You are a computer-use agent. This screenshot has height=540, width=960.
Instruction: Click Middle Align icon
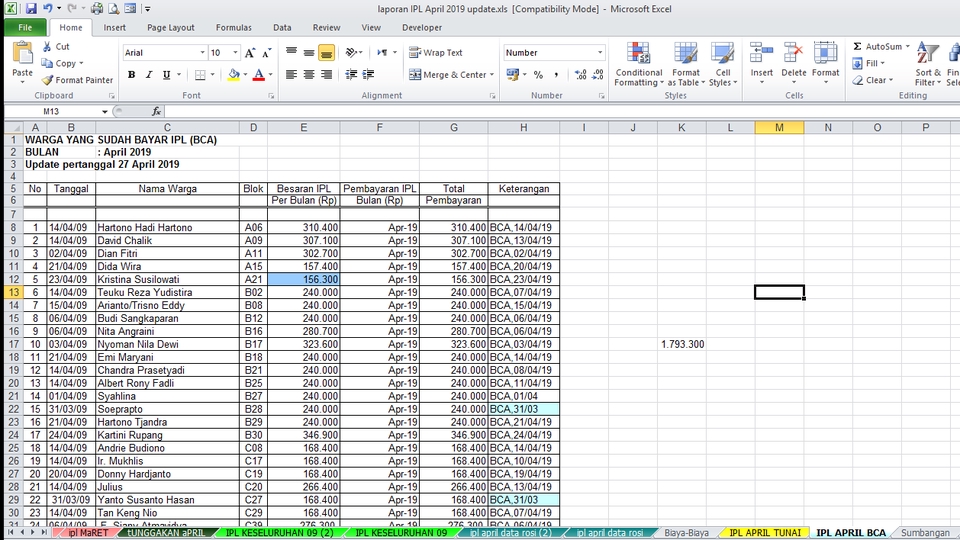(309, 53)
